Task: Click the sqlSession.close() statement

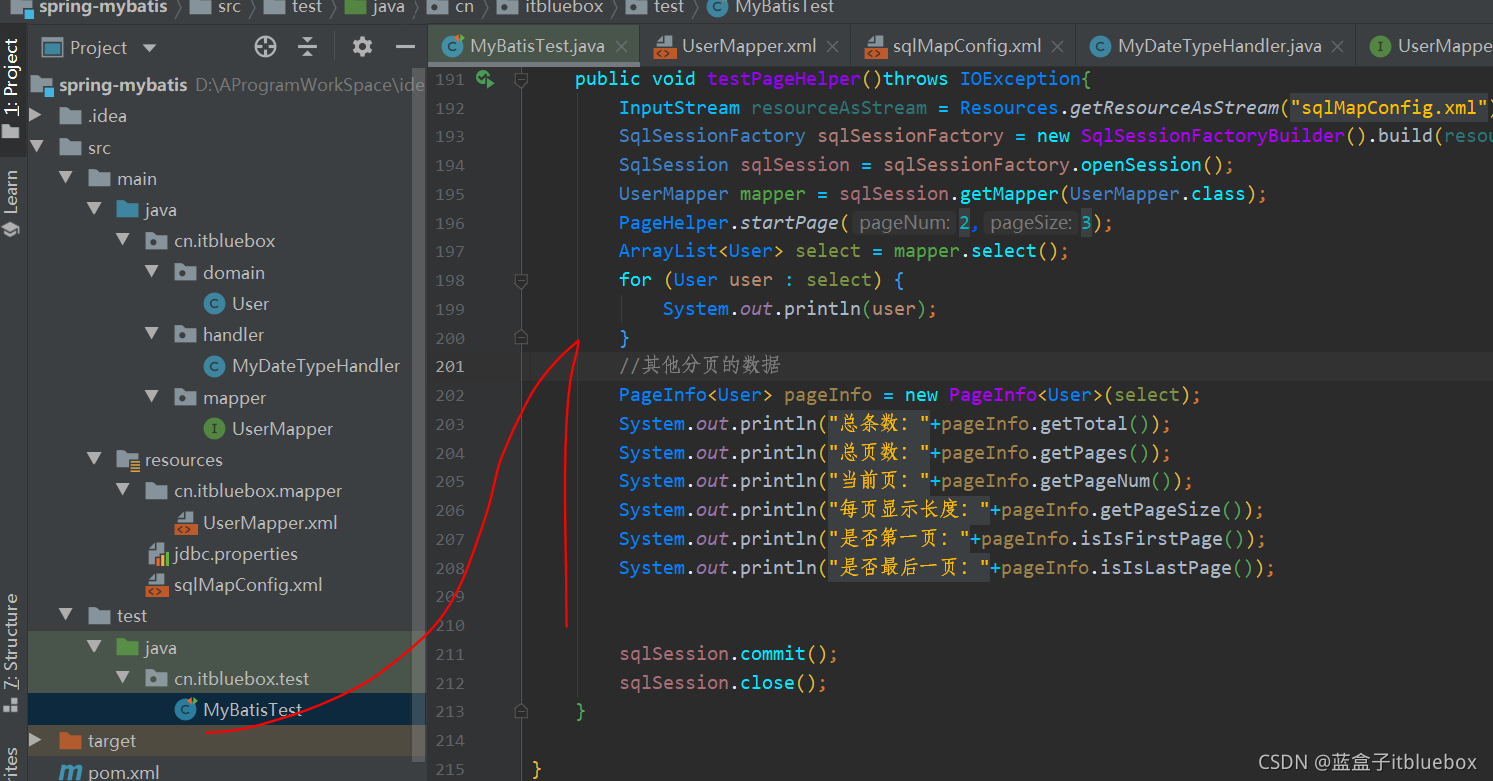Action: click(x=723, y=683)
